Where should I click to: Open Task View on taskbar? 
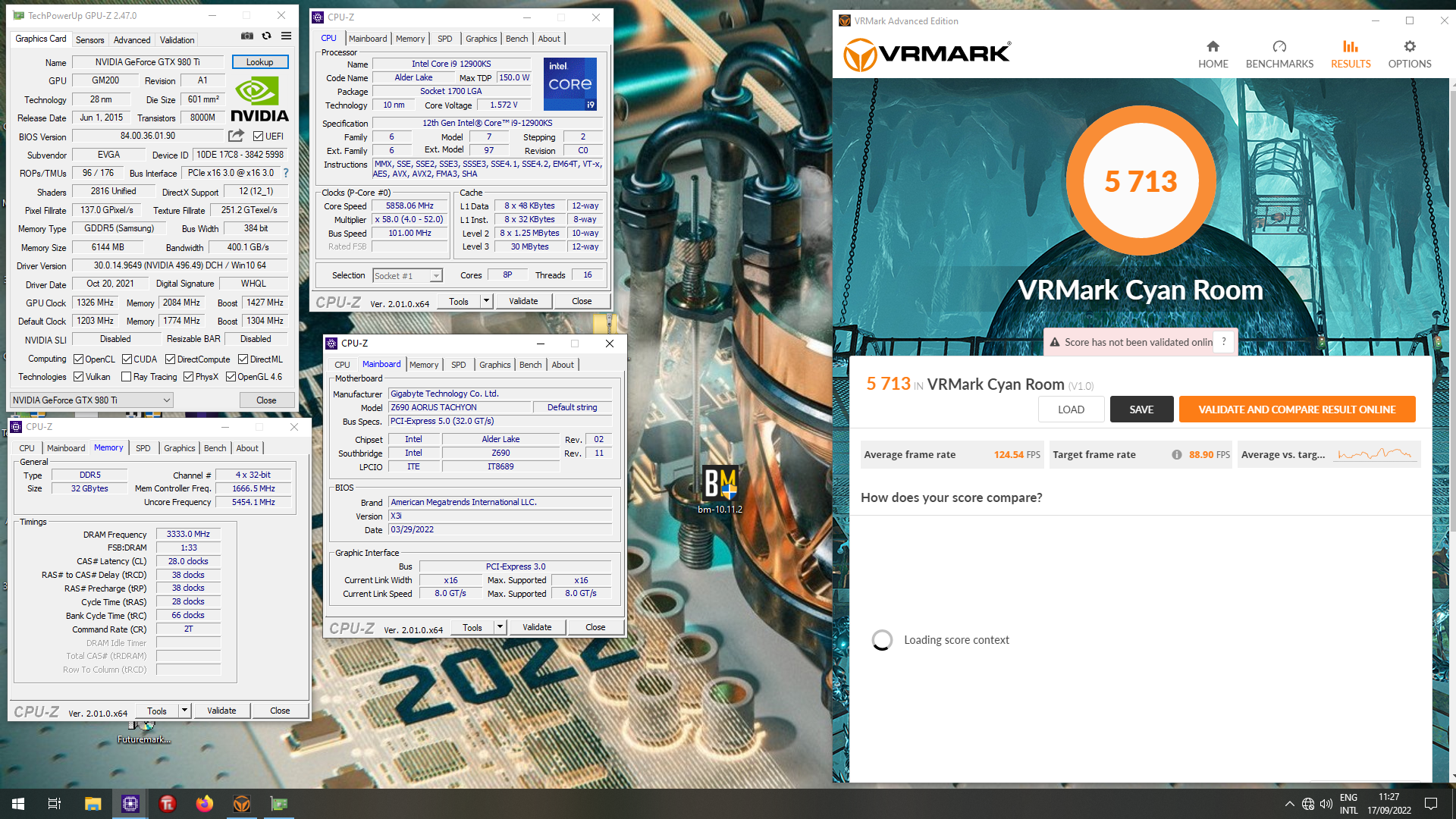[x=55, y=804]
